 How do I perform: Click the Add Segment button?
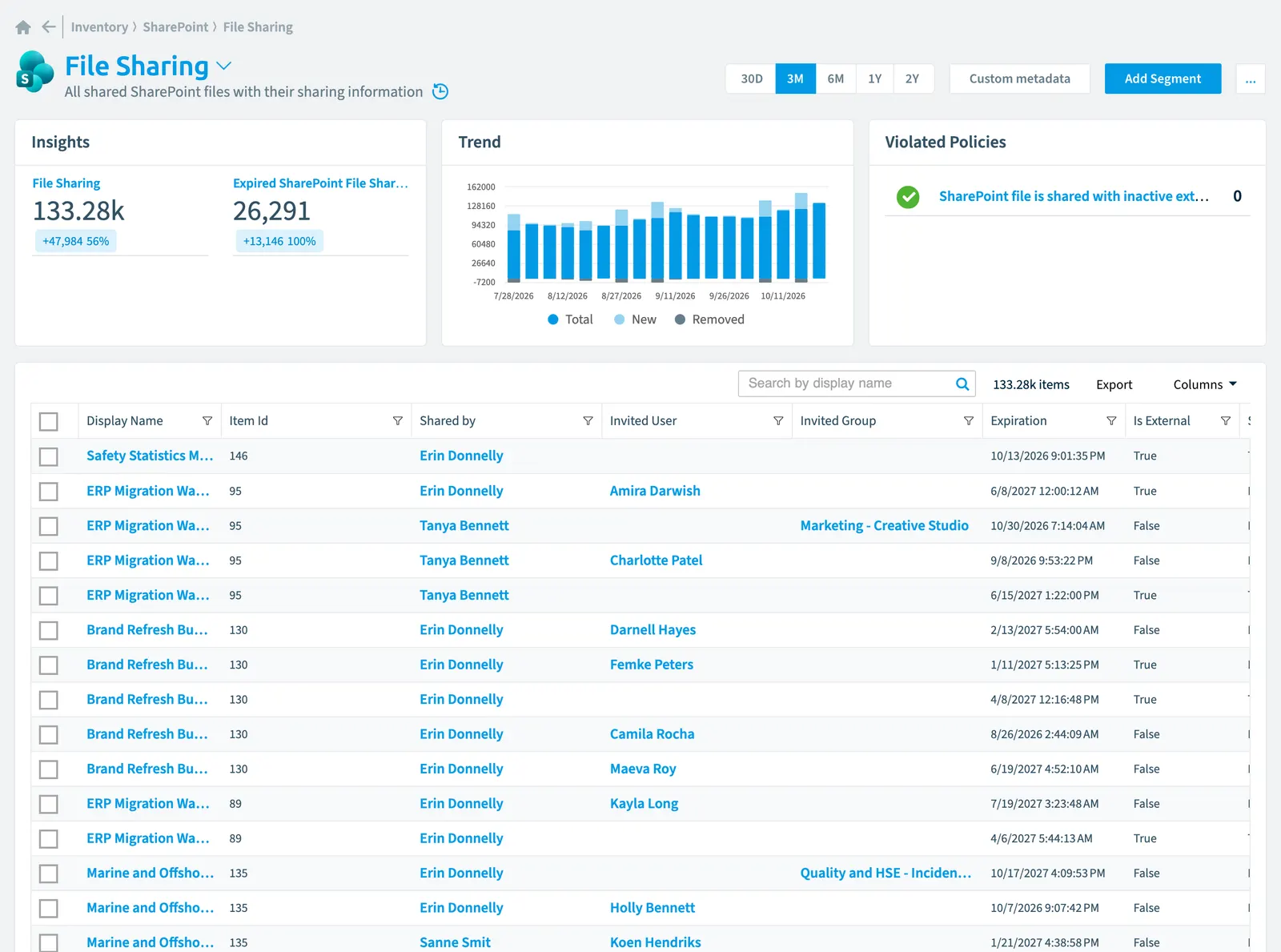1163,79
